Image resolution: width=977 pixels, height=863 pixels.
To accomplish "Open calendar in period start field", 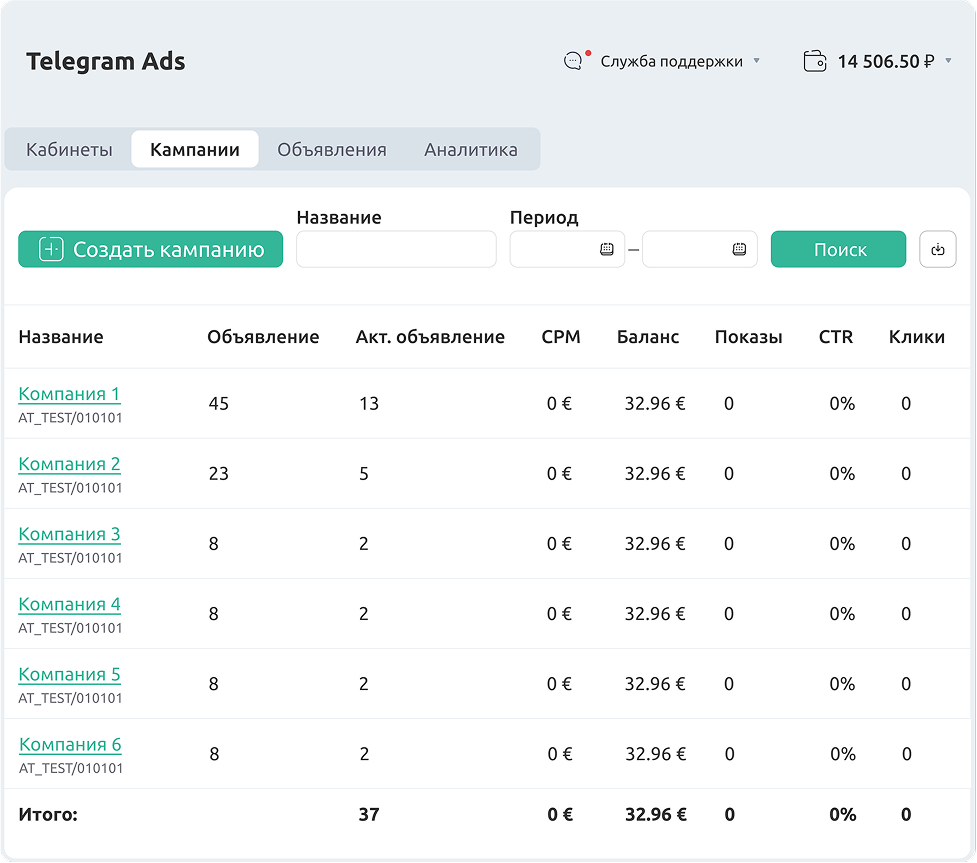I will (x=606, y=249).
